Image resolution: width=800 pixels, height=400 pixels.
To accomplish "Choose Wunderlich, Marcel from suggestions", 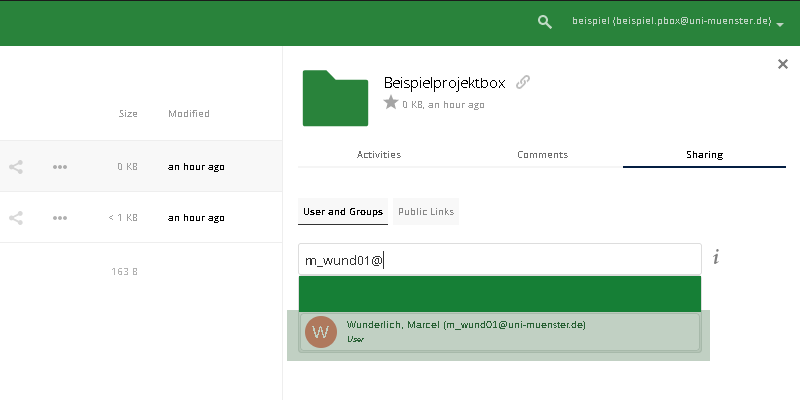I will tap(500, 332).
